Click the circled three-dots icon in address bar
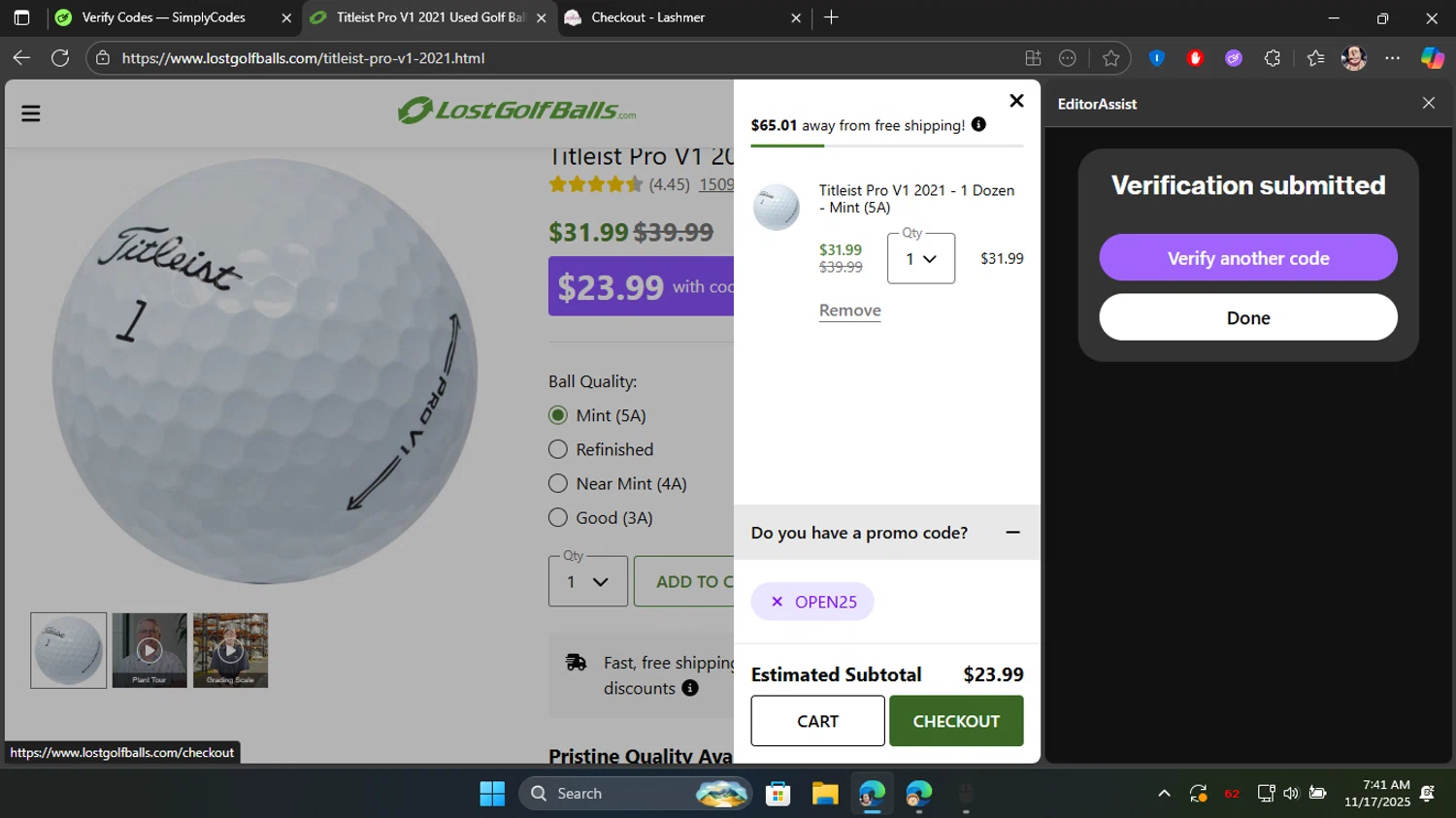This screenshot has width=1456, height=818. tap(1068, 58)
